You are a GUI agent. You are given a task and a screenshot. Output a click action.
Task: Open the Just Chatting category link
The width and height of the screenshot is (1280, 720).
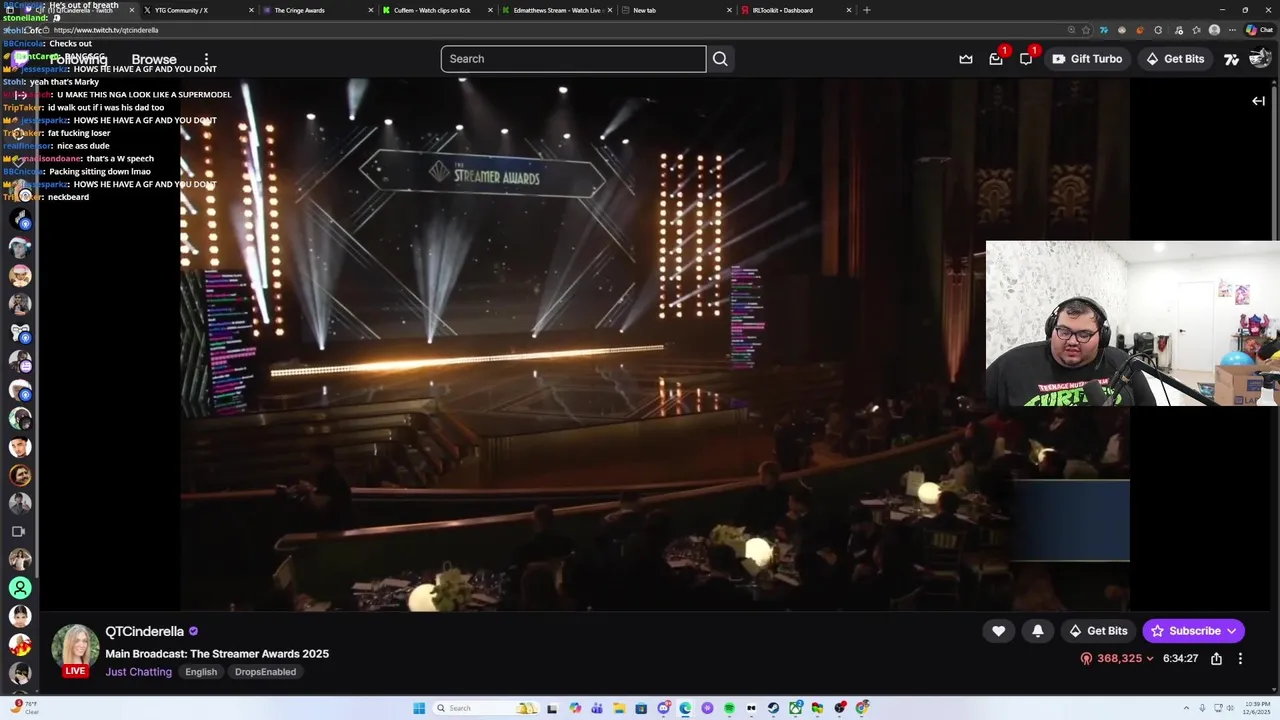coord(138,672)
